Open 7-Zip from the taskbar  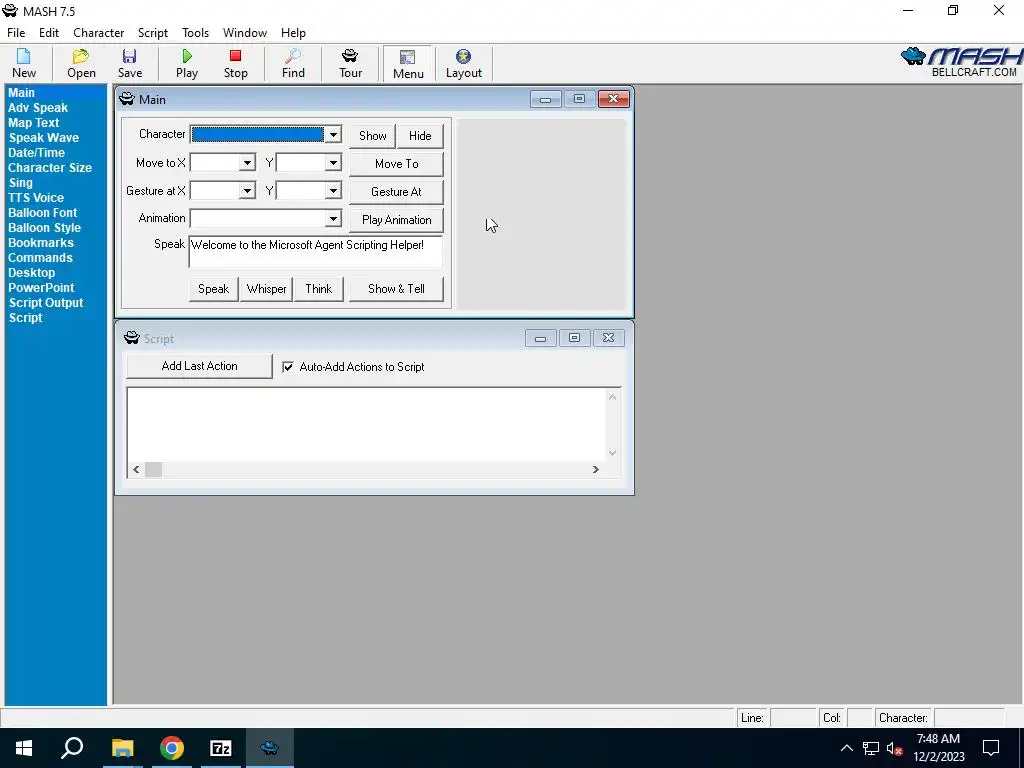tap(221, 748)
